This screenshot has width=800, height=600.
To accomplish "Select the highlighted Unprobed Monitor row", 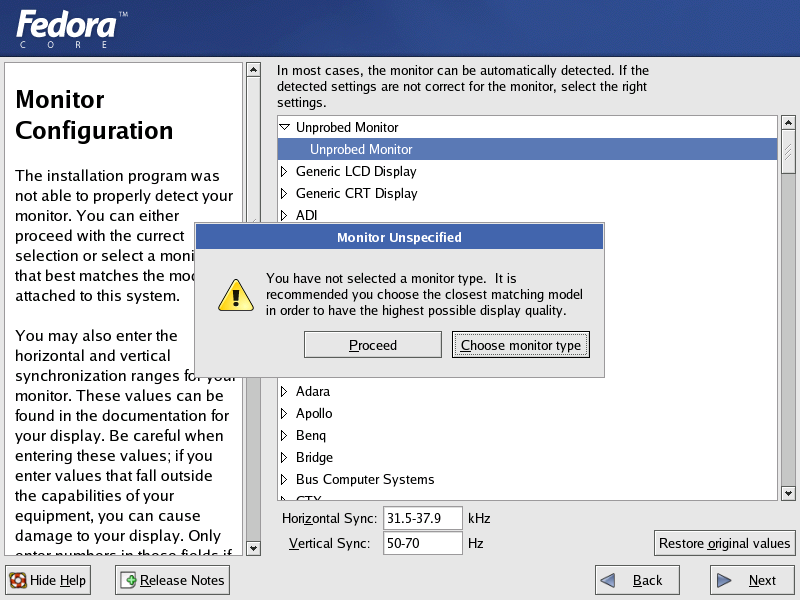I will point(528,149).
